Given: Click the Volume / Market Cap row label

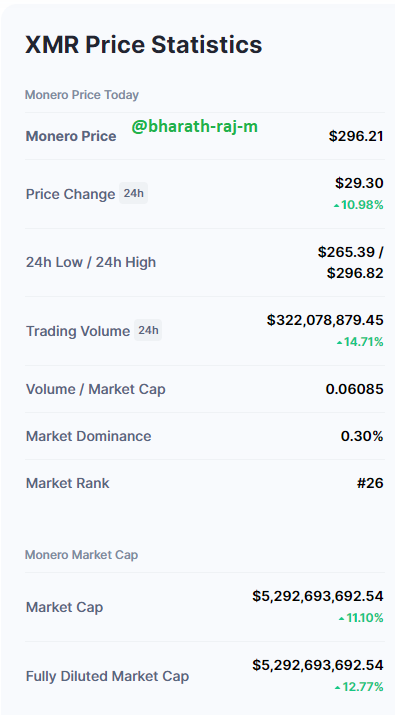Looking at the screenshot, I should point(96,389).
